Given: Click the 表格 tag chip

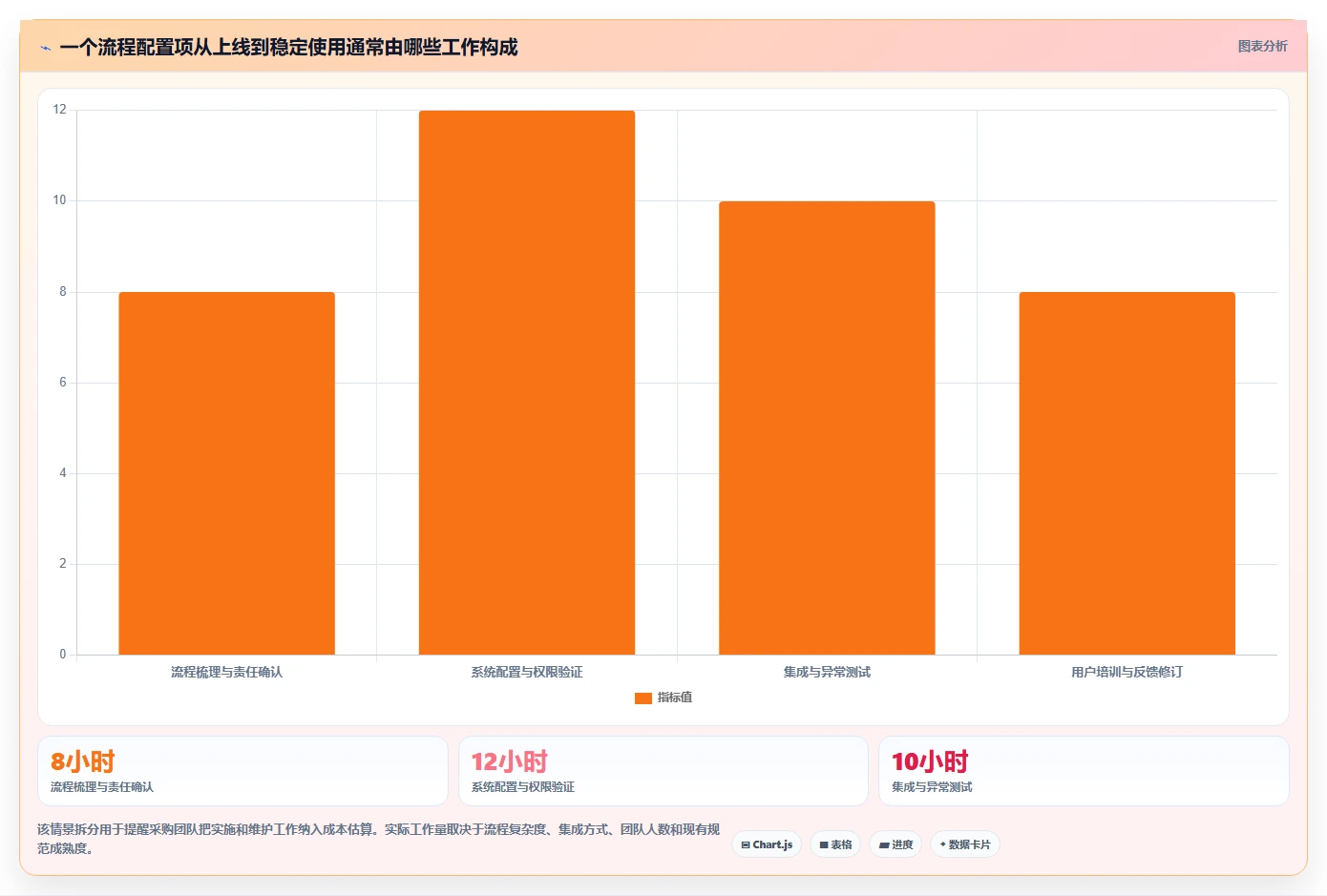Looking at the screenshot, I should (x=835, y=844).
